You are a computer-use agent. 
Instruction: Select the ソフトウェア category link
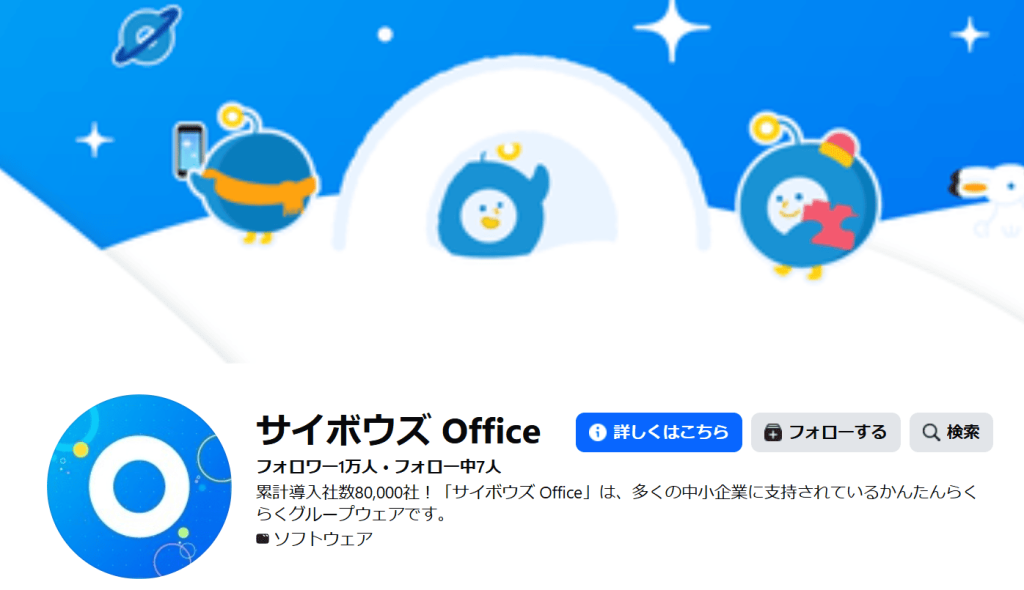323,538
